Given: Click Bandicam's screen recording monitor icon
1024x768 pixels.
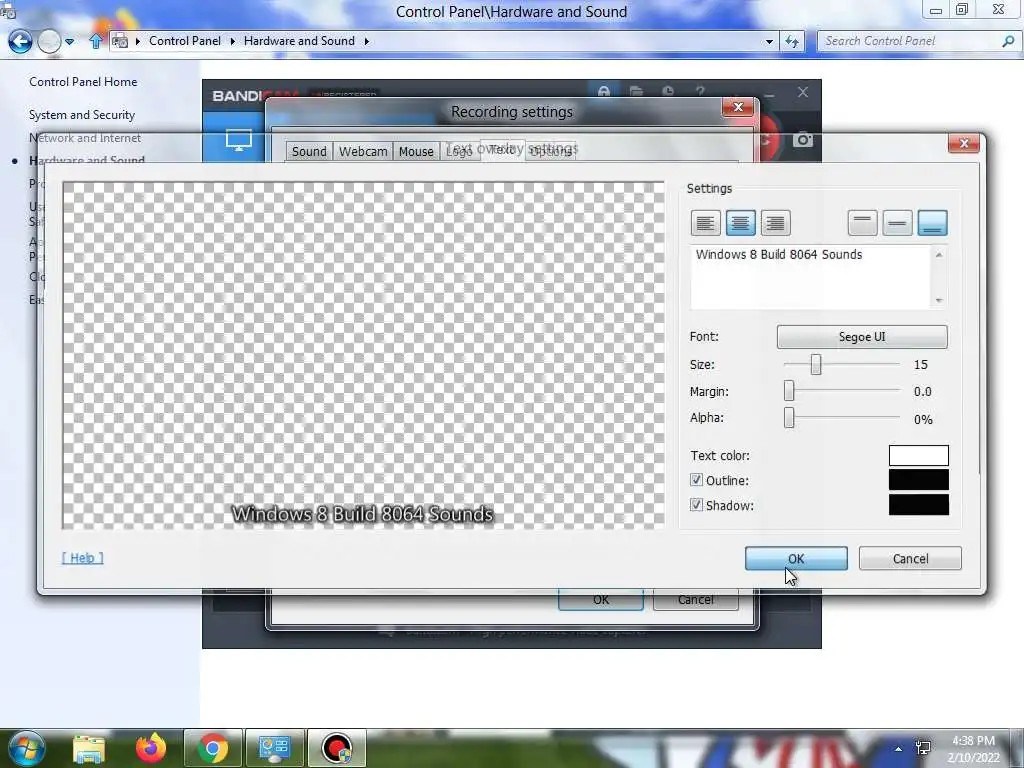Looking at the screenshot, I should [238, 140].
